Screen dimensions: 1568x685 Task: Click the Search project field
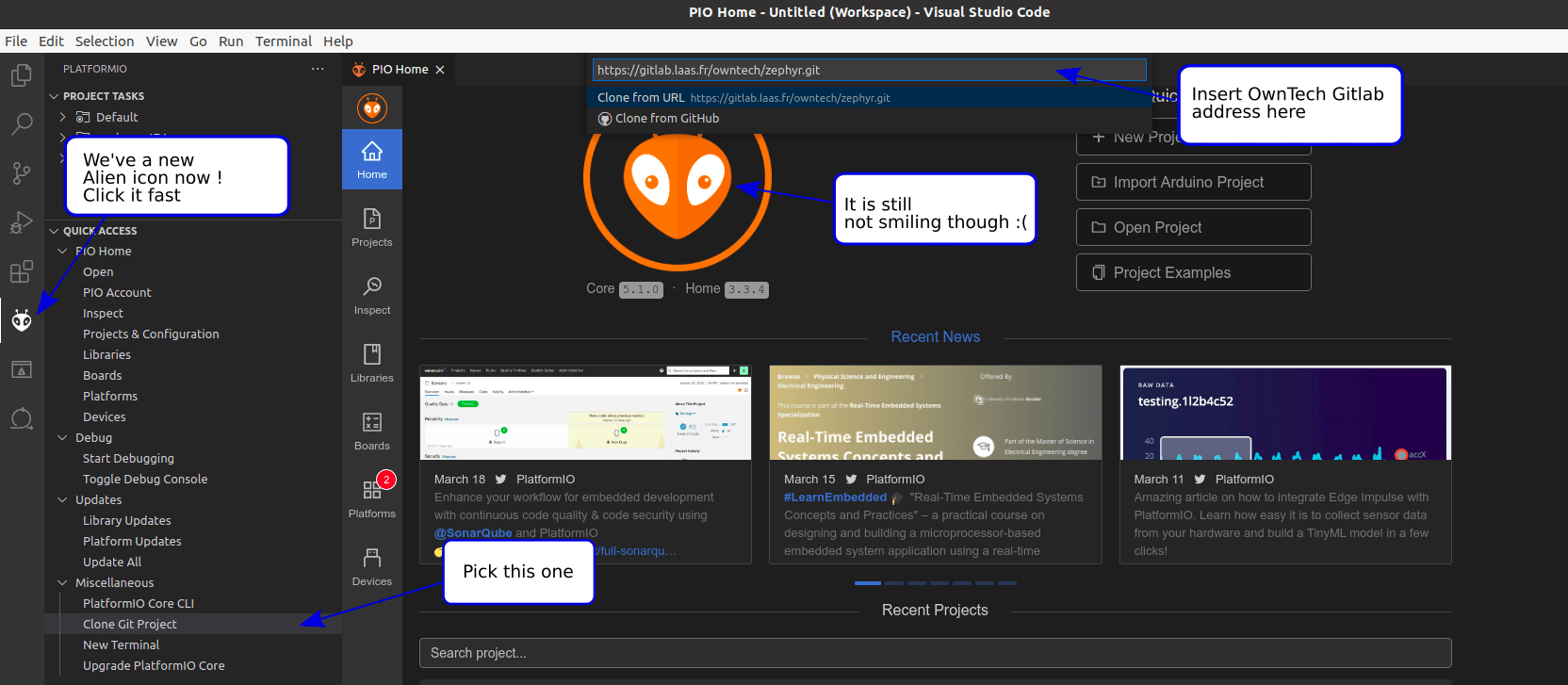(935, 653)
